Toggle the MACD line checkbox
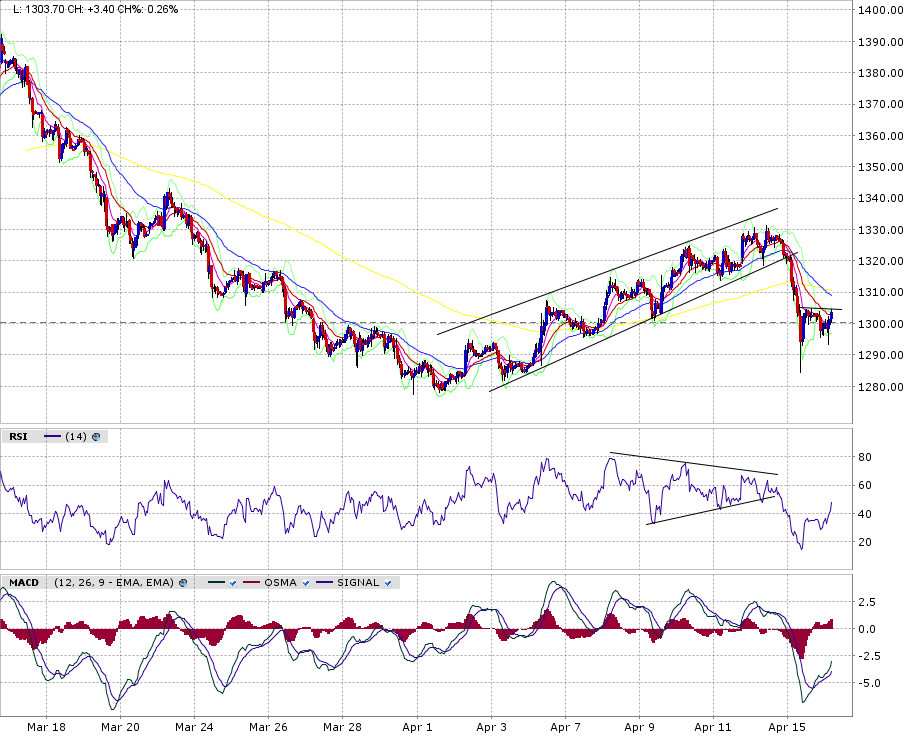The width and height of the screenshot is (912, 741). point(232,582)
